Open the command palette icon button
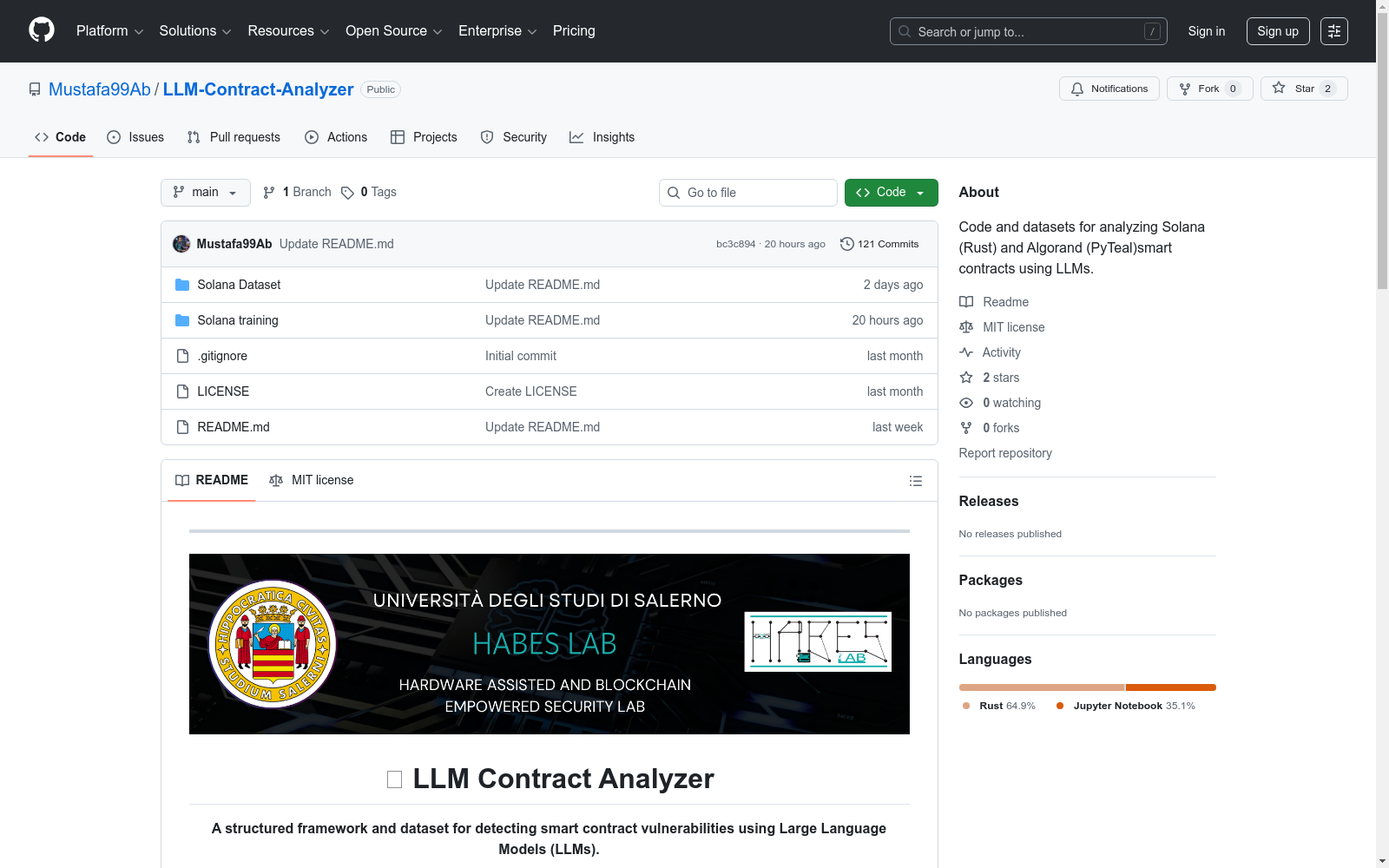Image resolution: width=1389 pixels, height=868 pixels. coord(1334,31)
